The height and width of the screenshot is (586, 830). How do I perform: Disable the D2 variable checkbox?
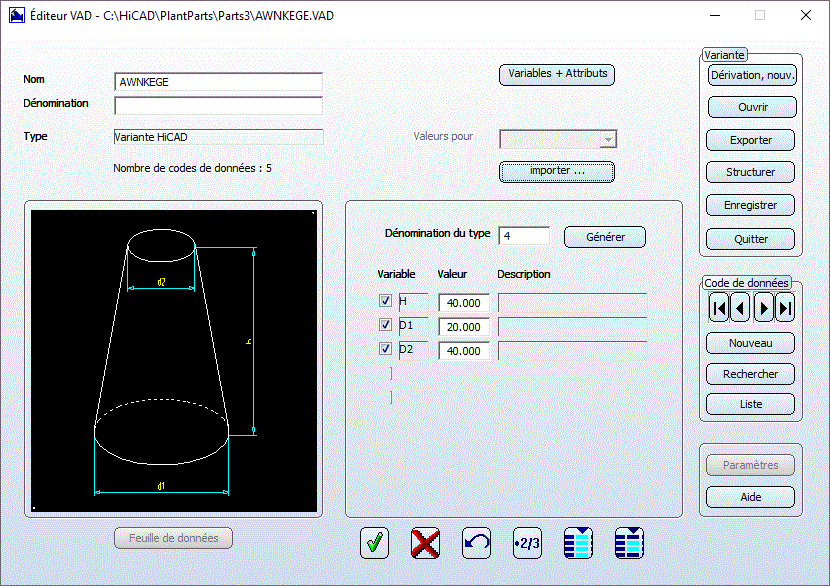coord(385,349)
